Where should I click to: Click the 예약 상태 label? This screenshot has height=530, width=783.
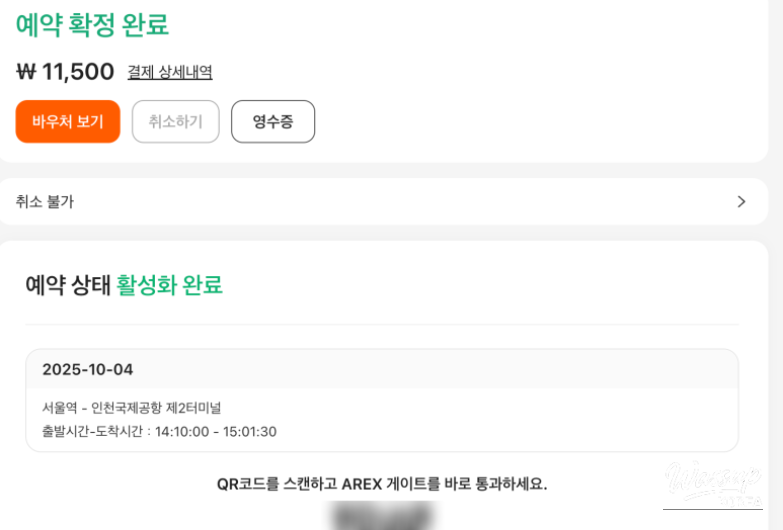(66, 285)
